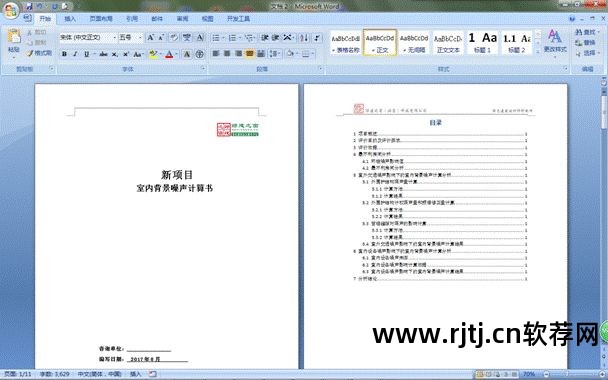Open the phonetic guide (拼音) tool
The width and height of the screenshot is (608, 380).
pyautogui.click(x=187, y=38)
